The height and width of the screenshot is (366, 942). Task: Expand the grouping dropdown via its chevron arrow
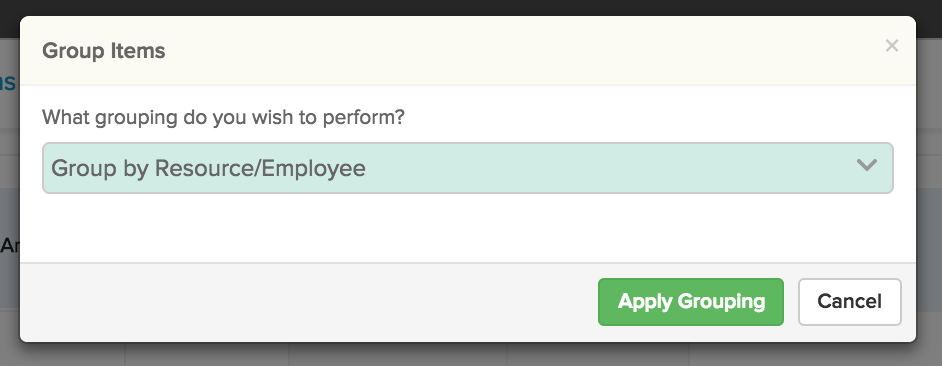tap(866, 165)
